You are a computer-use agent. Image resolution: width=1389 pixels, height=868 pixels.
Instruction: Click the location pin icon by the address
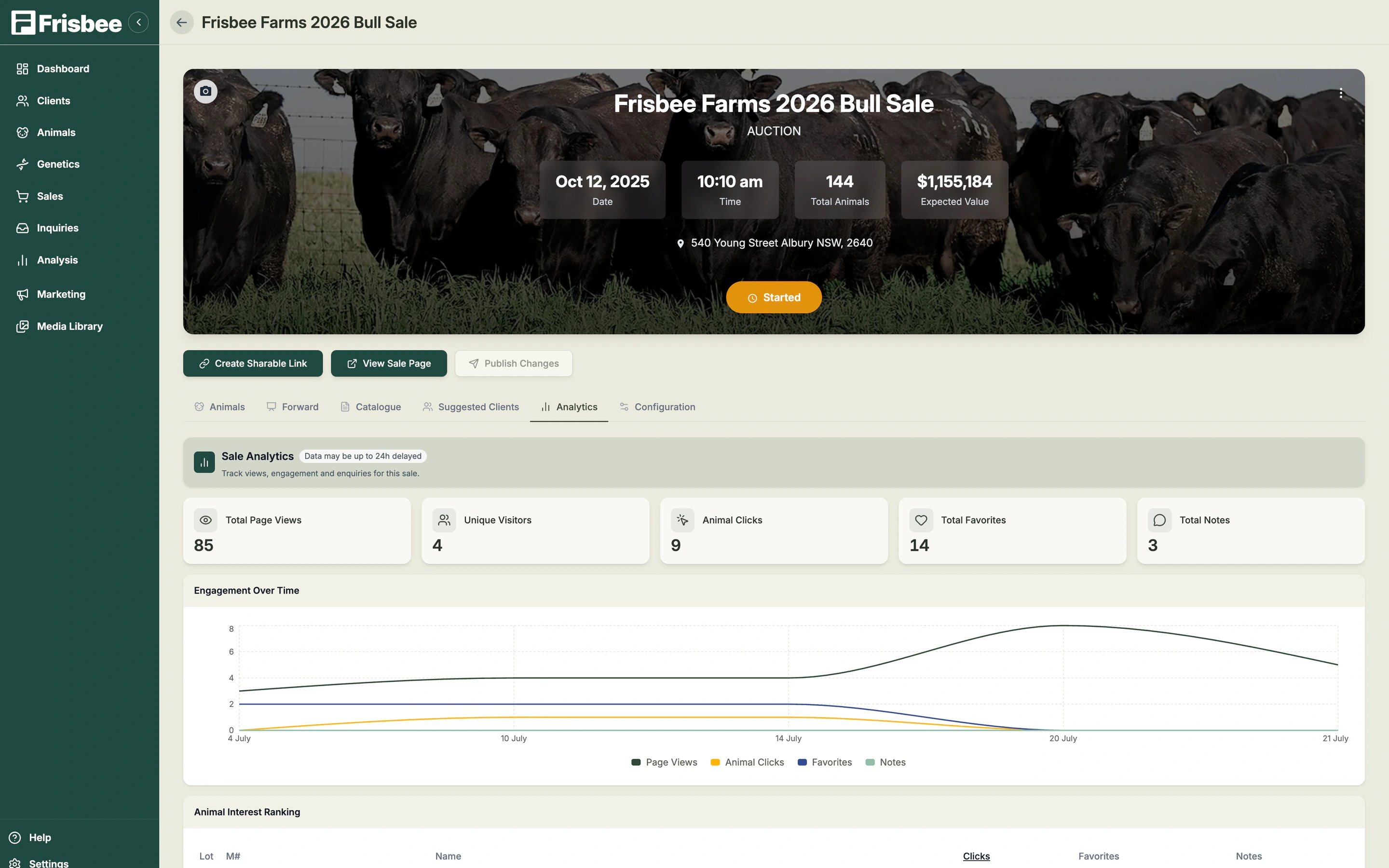click(680, 244)
